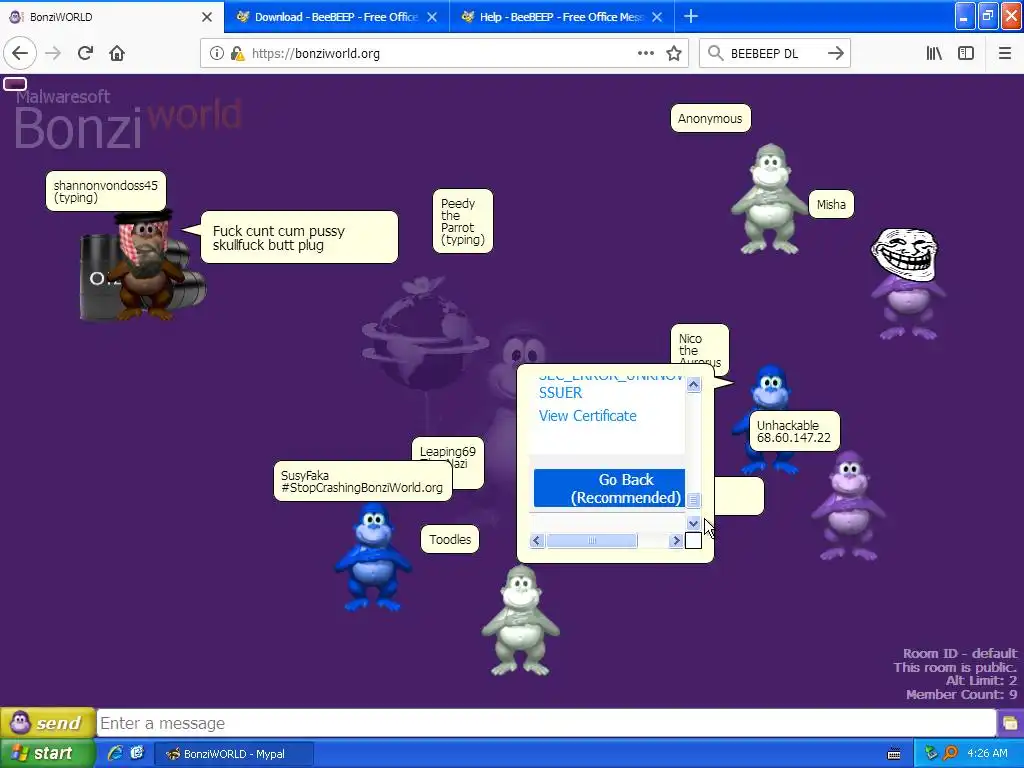Reload the current page
The height and width of the screenshot is (768, 1024).
(85, 53)
